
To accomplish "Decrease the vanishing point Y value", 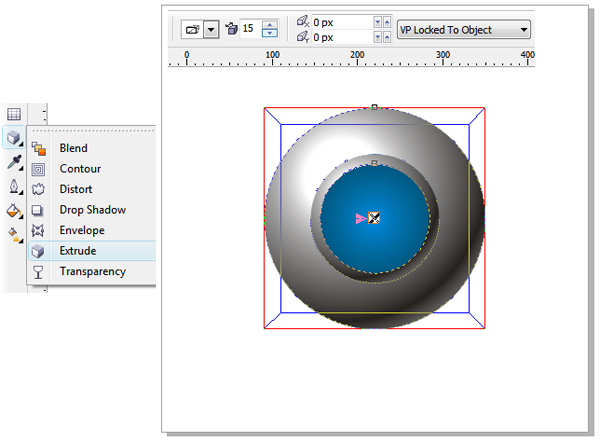I will click(378, 37).
